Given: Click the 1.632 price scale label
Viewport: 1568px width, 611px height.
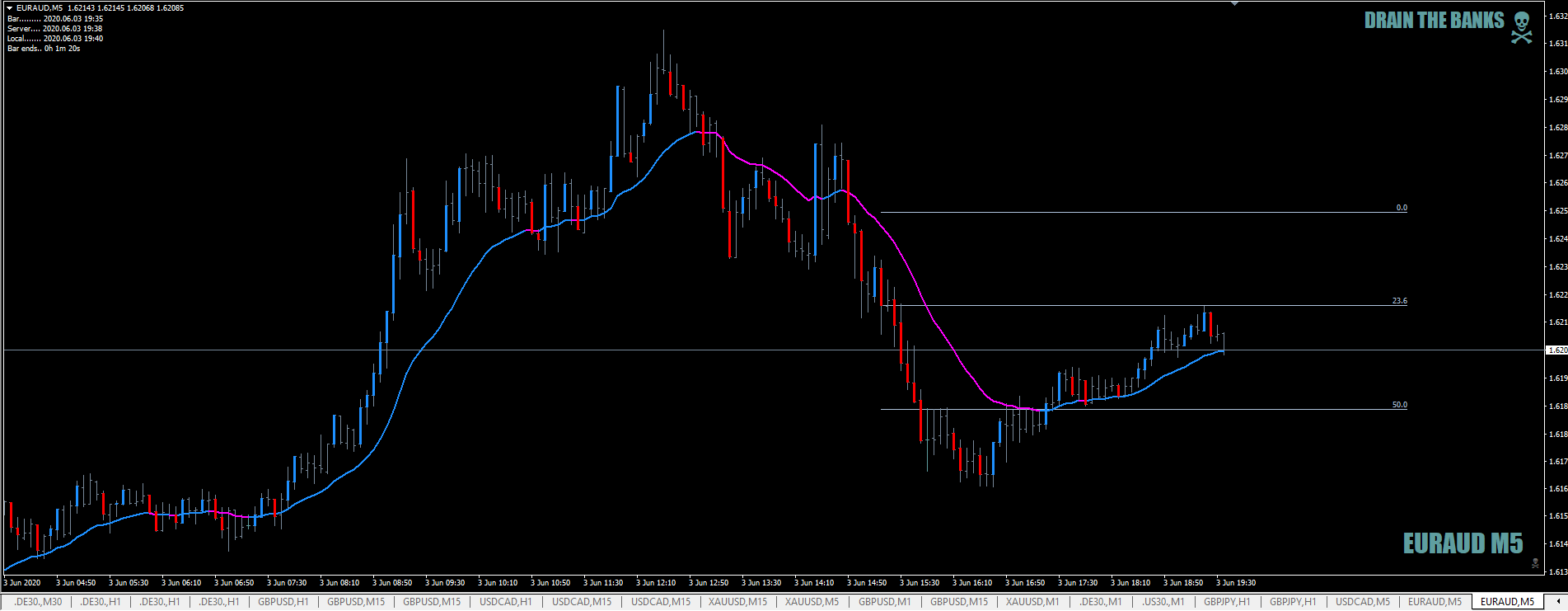Looking at the screenshot, I should click(x=1557, y=16).
